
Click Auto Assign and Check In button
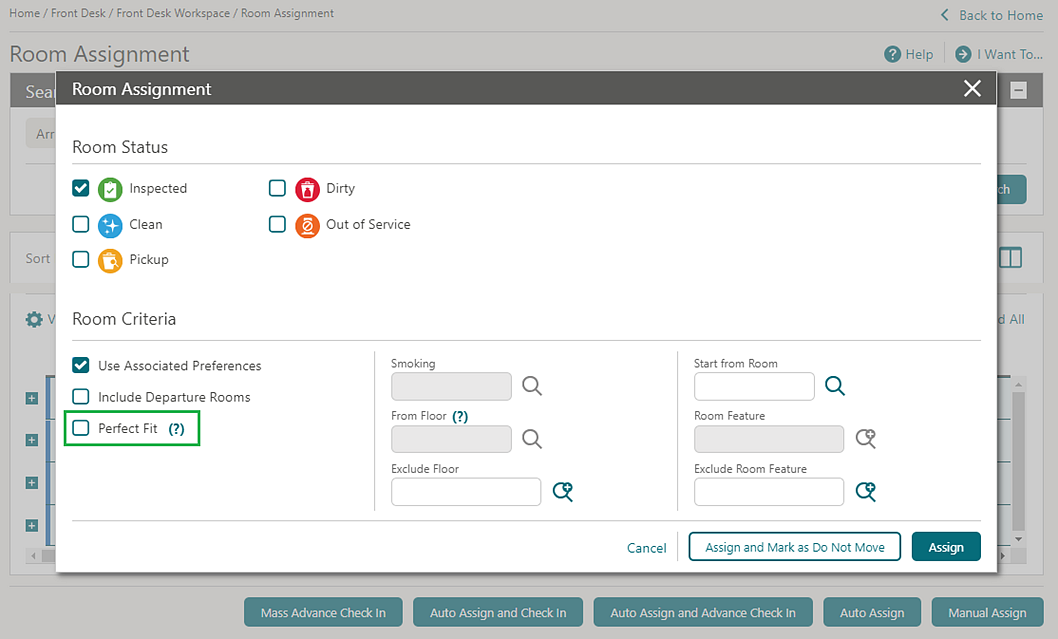498,612
